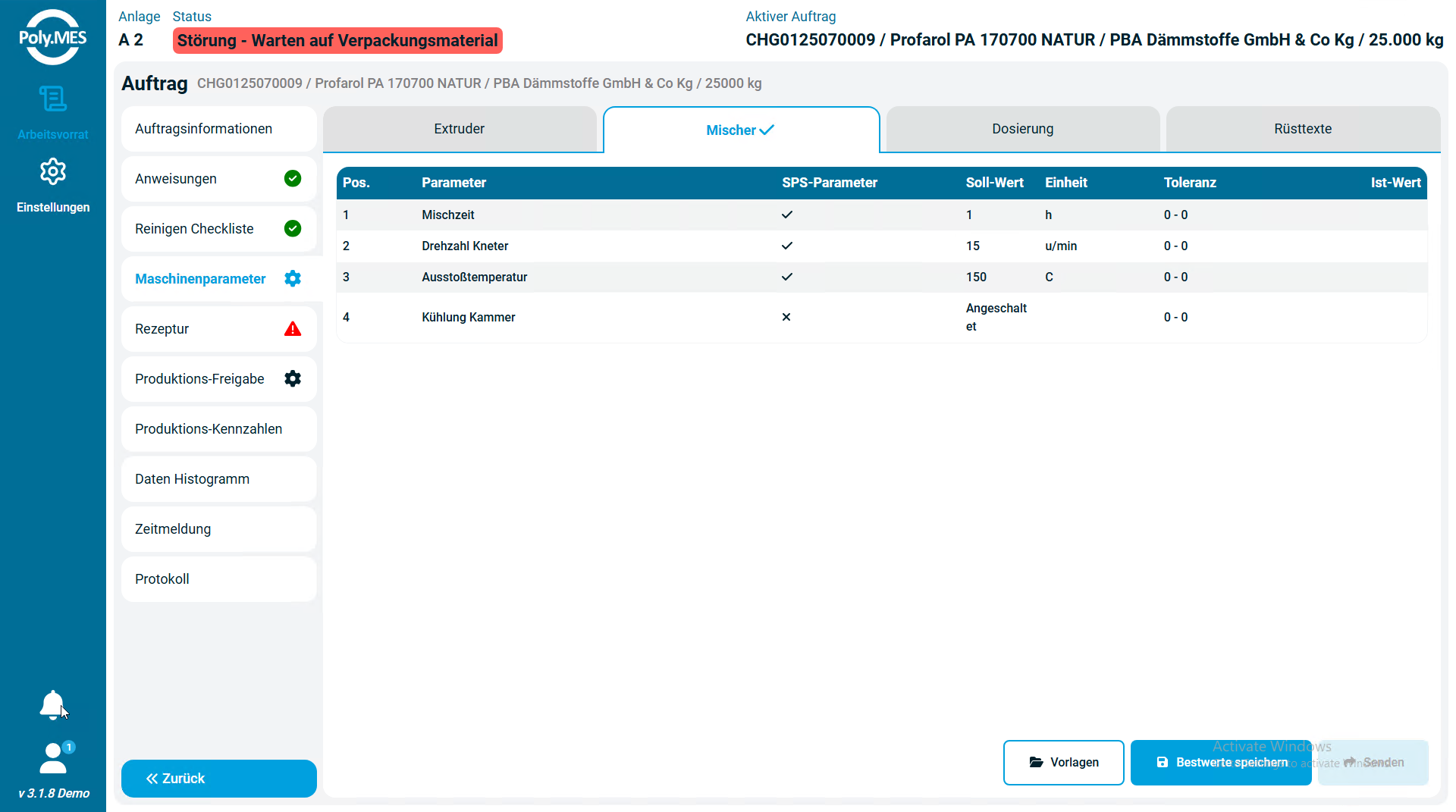Click the gear icon beside Produktions-Freigabe
The width and height of the screenshot is (1456, 812).
293,378
